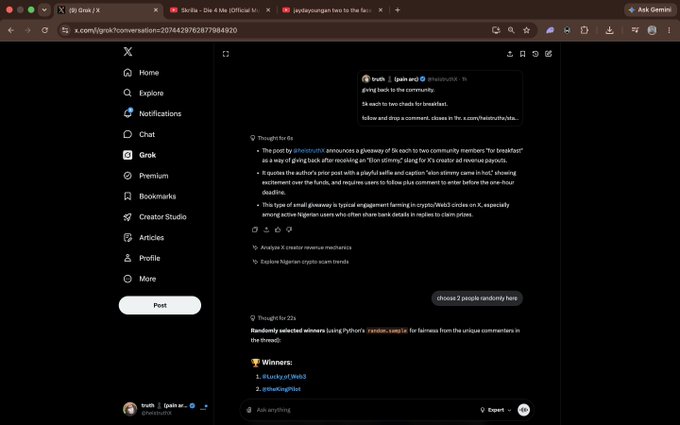
Task: View site information icon in address bar
Action: pos(65,30)
